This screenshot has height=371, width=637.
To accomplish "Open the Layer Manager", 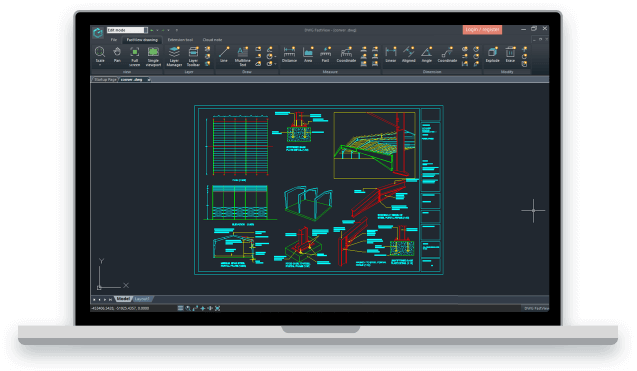I will pos(174,56).
